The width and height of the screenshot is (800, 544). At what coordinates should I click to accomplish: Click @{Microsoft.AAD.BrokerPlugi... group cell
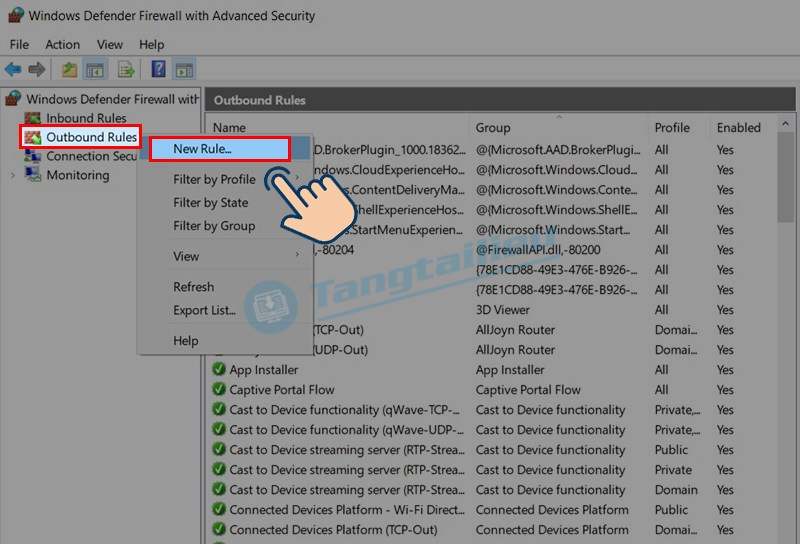pos(558,150)
